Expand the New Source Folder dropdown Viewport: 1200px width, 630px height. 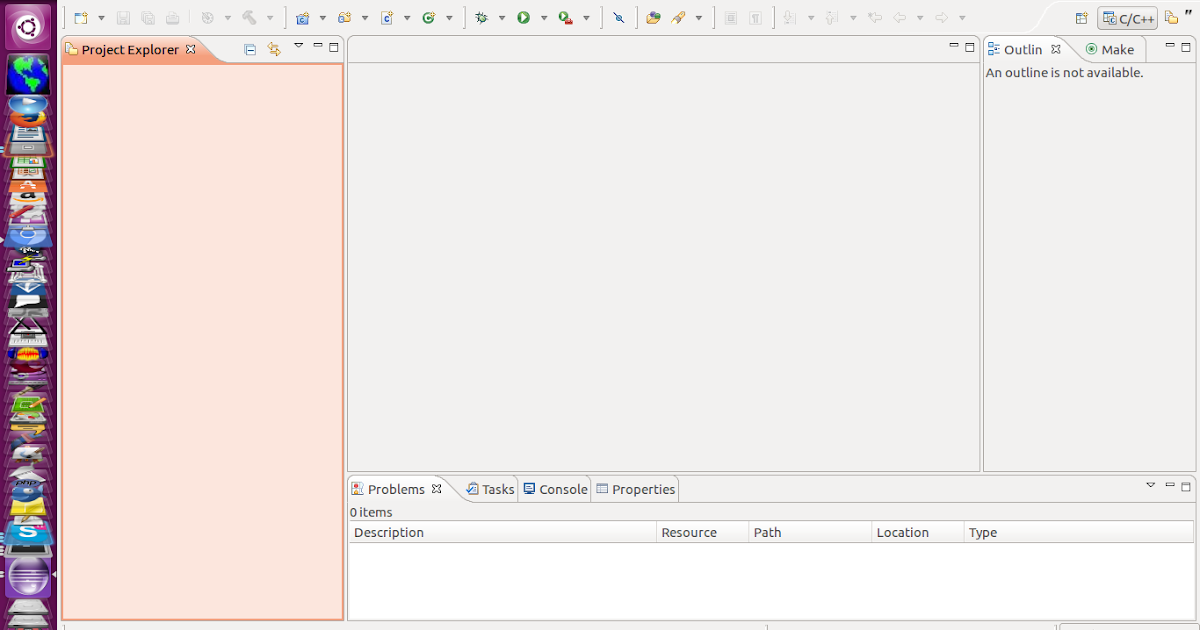point(364,18)
